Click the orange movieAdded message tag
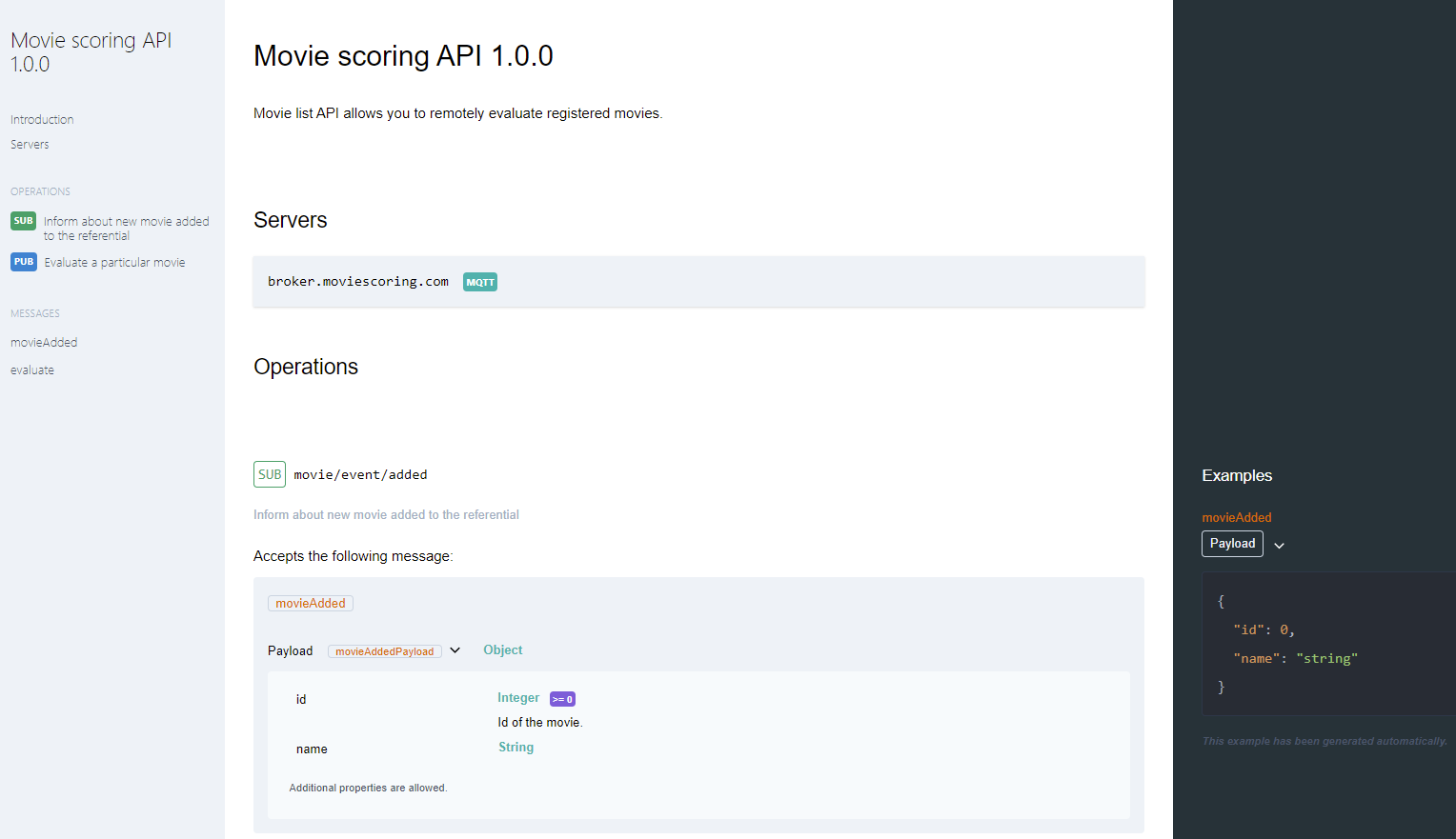The width and height of the screenshot is (1456, 839). tap(311, 604)
